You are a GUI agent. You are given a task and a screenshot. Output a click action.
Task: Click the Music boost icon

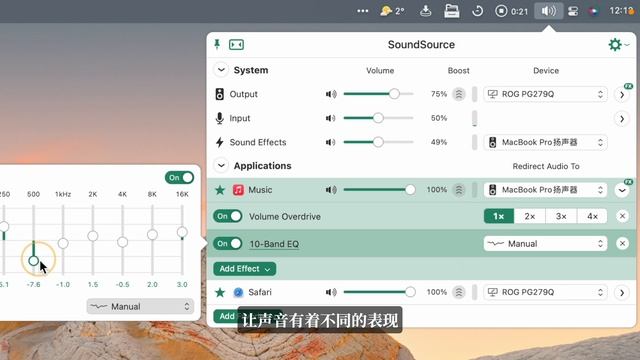[x=459, y=190]
